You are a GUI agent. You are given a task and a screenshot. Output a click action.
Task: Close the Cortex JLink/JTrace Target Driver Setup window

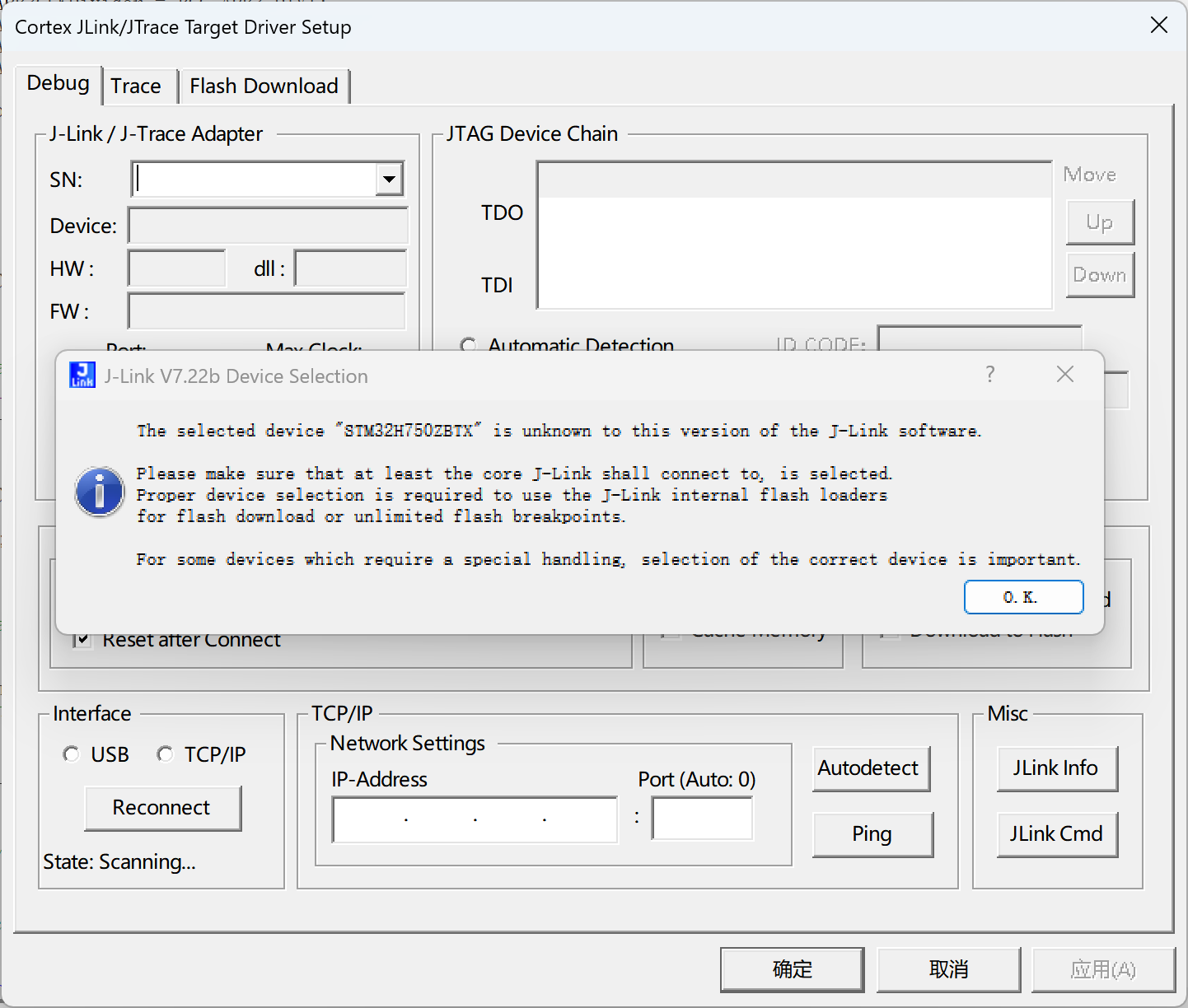1159,25
